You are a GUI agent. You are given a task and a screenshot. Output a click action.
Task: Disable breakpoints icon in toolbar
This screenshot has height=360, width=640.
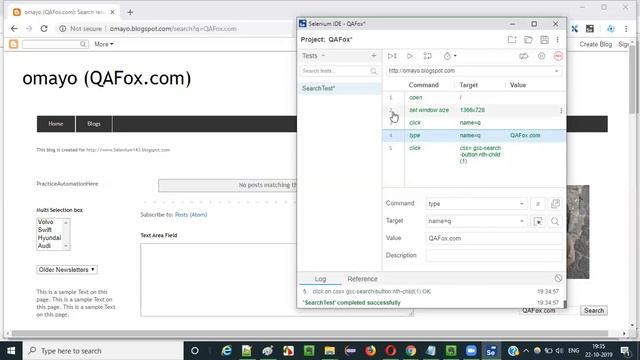point(523,56)
